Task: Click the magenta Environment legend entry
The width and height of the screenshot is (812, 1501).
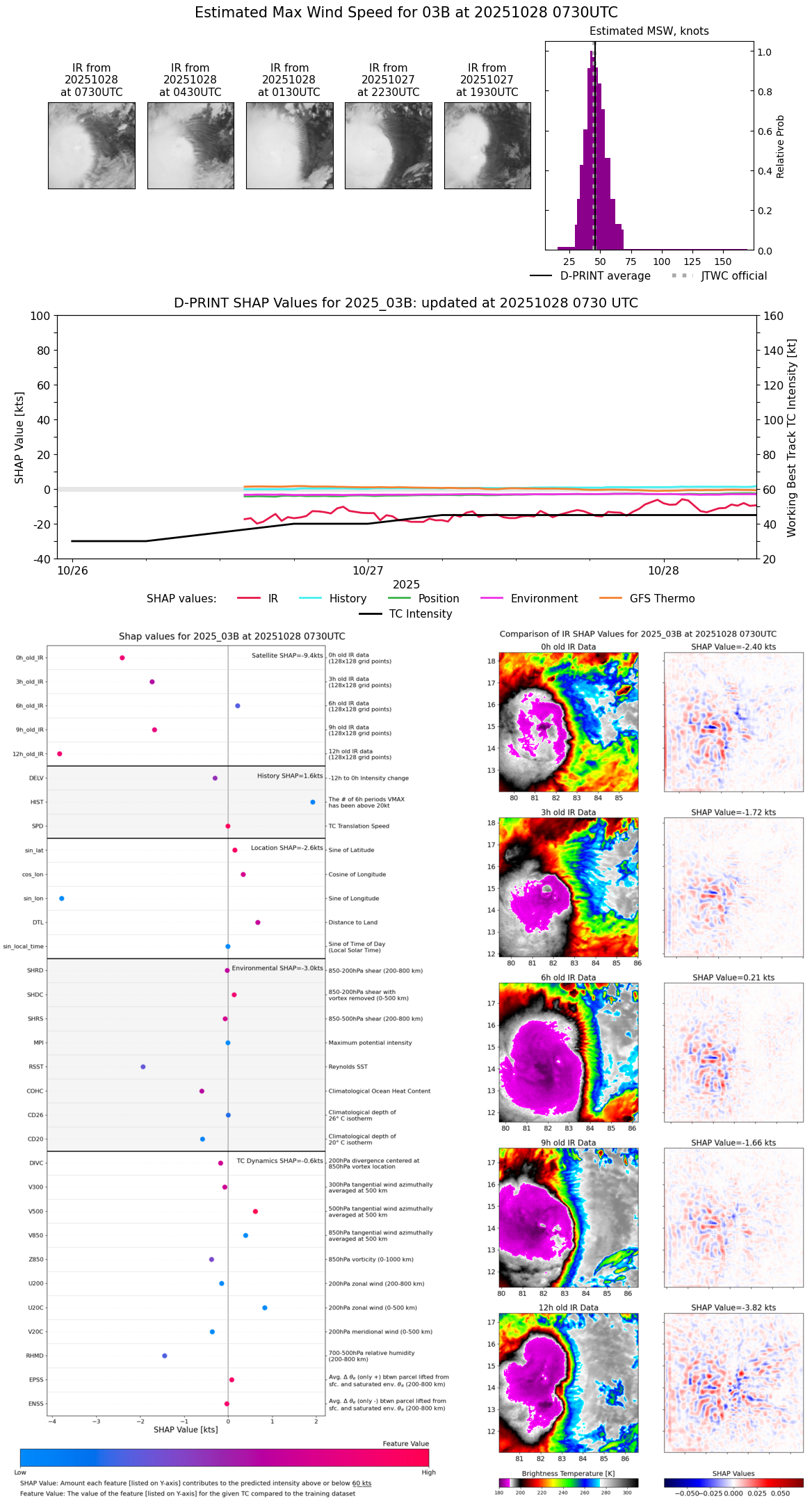Action: 530,598
